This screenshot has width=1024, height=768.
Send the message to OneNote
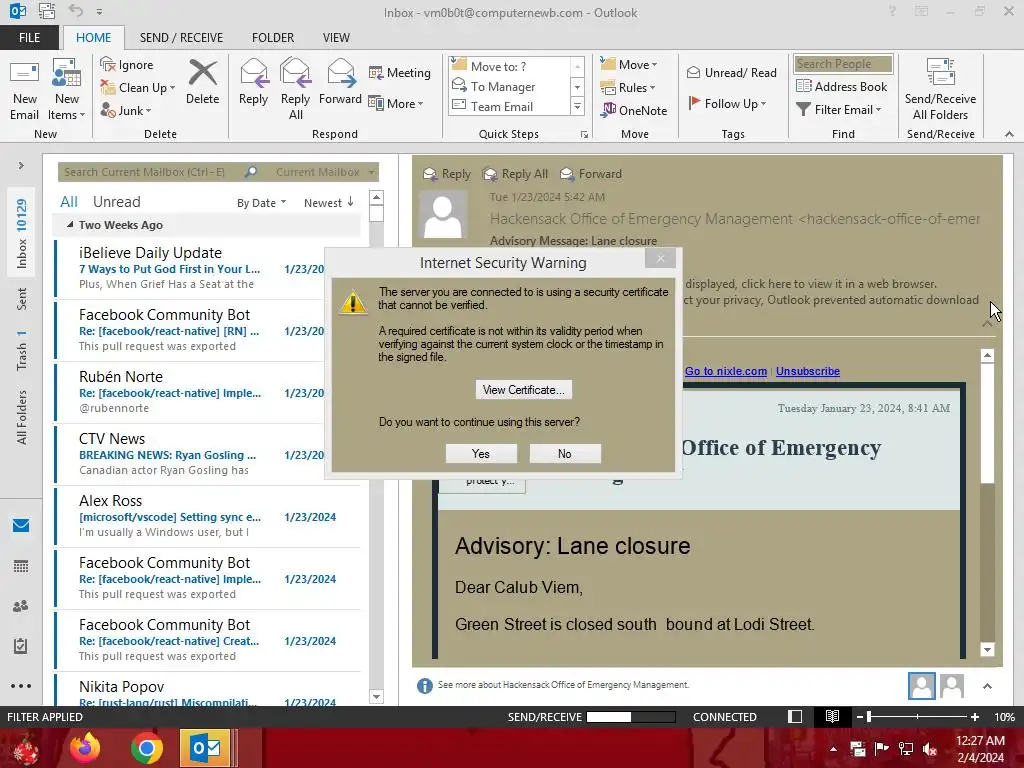point(634,110)
